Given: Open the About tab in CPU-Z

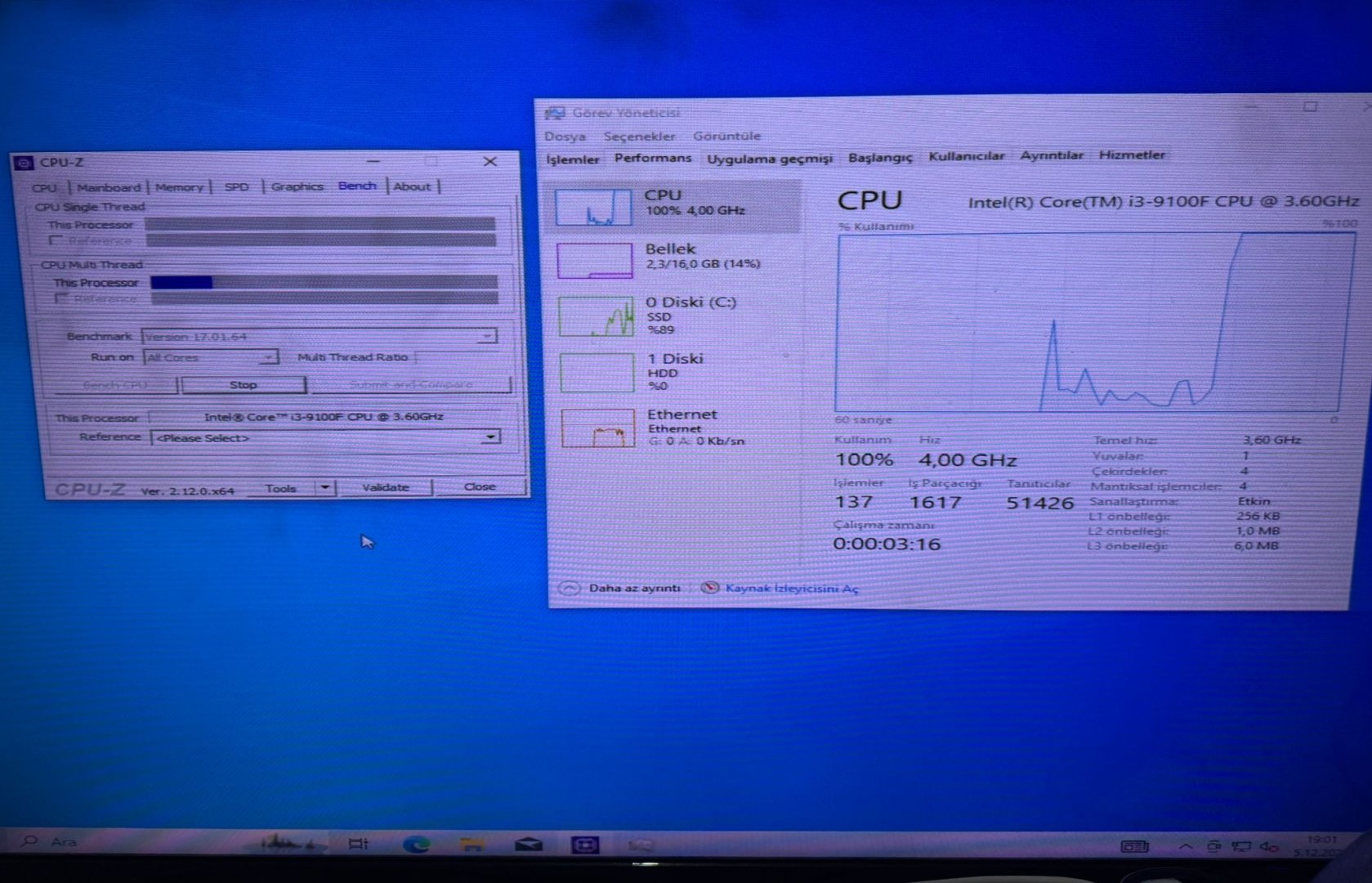Looking at the screenshot, I should 412,186.
